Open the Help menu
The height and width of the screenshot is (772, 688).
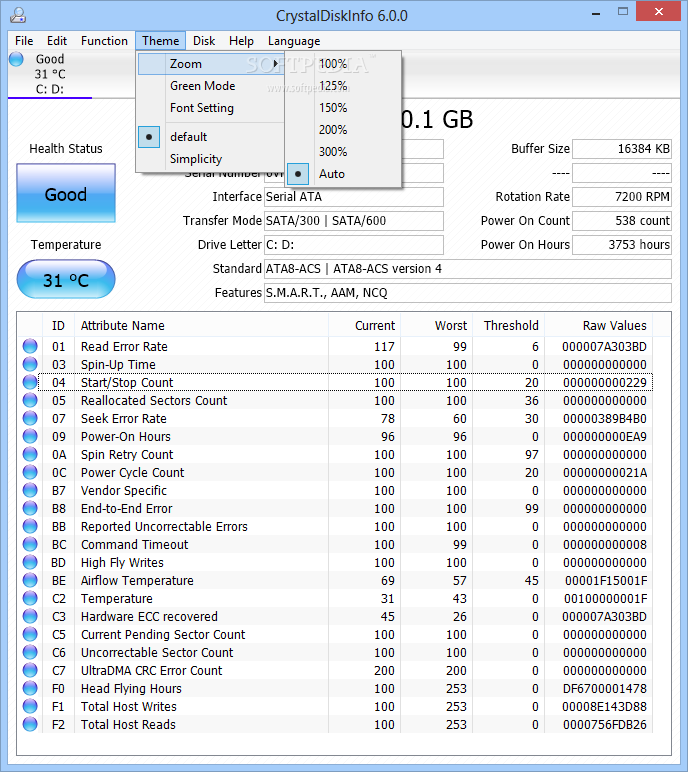[x=241, y=41]
